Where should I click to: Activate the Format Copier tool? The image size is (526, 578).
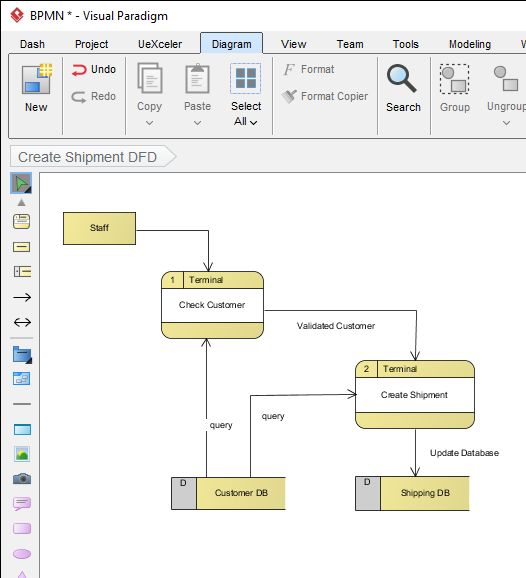[x=325, y=97]
